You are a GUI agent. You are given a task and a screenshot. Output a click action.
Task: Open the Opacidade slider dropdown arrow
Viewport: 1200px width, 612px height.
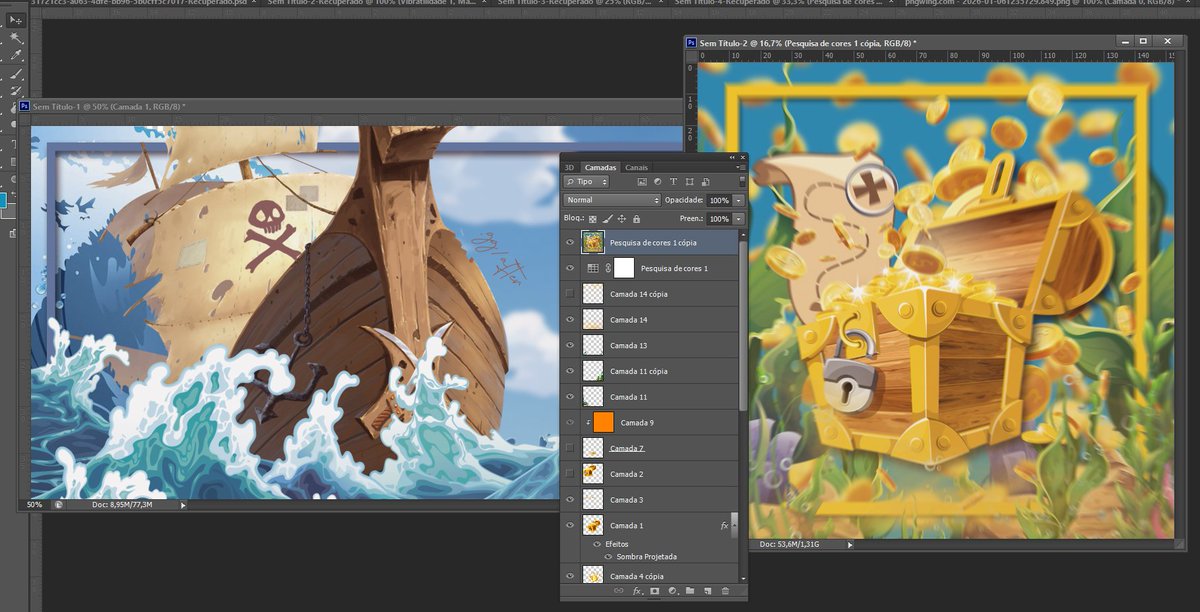click(739, 200)
